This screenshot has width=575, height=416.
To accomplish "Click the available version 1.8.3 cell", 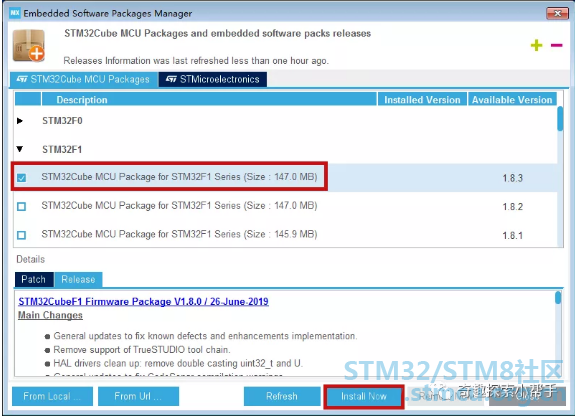I will coord(512,178).
